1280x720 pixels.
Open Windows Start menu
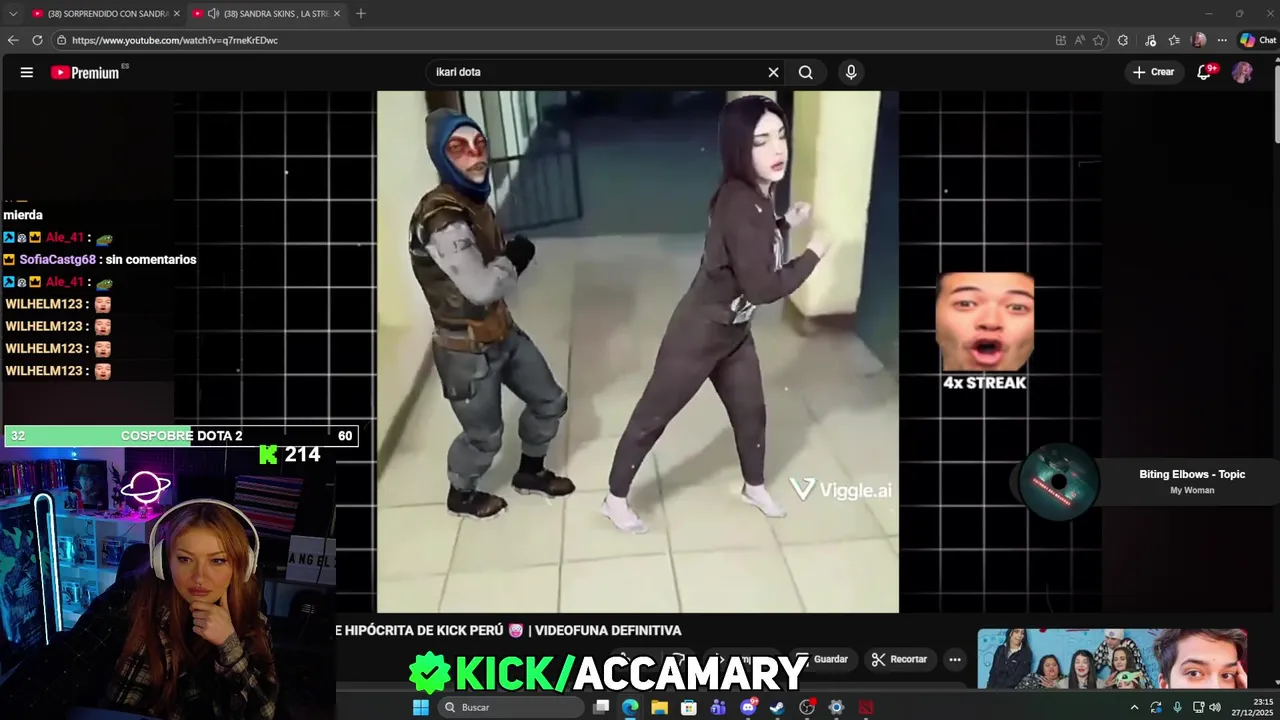pos(421,707)
